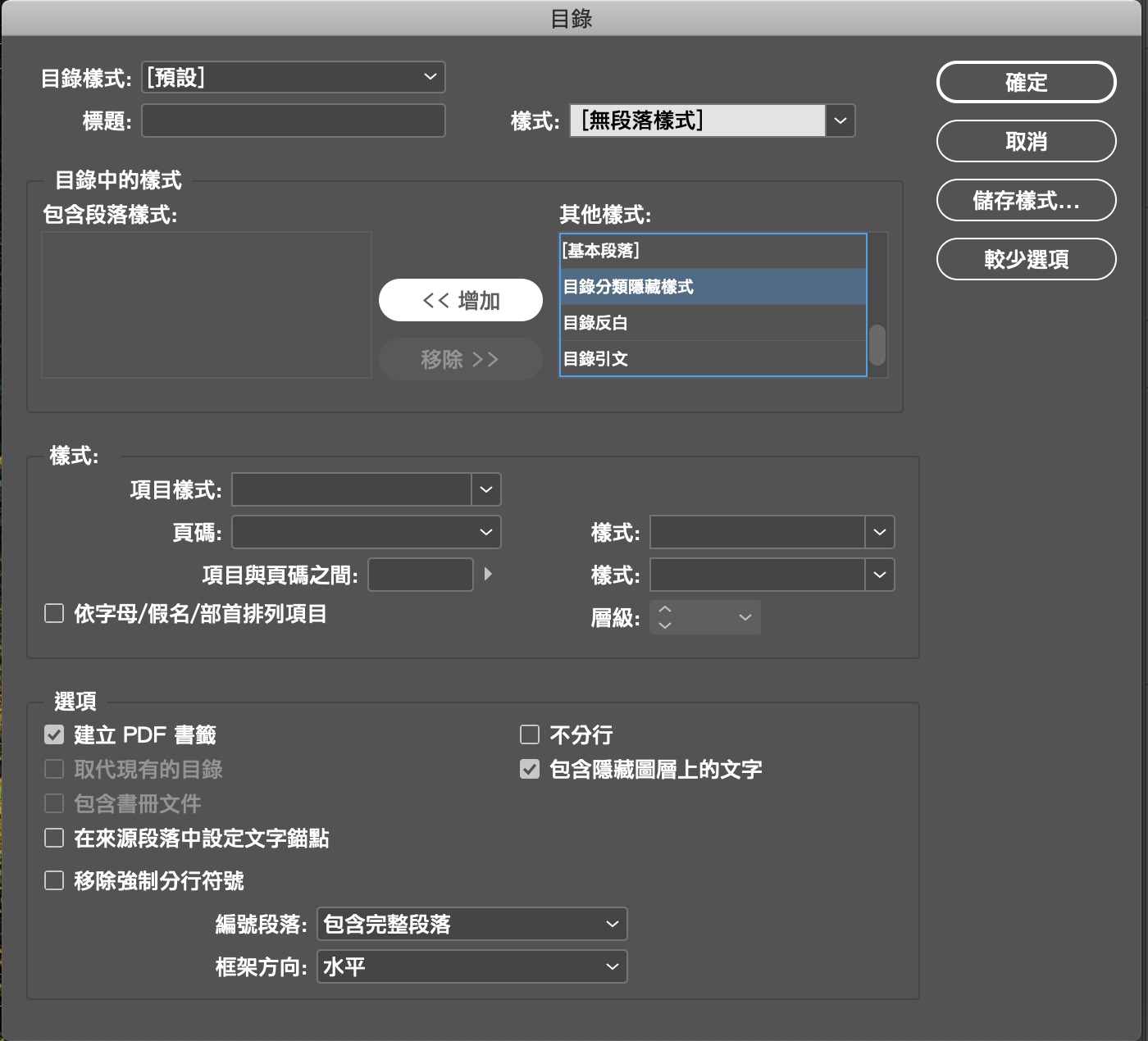Viewport: 1148px width, 1041px height.
Task: Click the 取消 button
Action: coord(1026,141)
